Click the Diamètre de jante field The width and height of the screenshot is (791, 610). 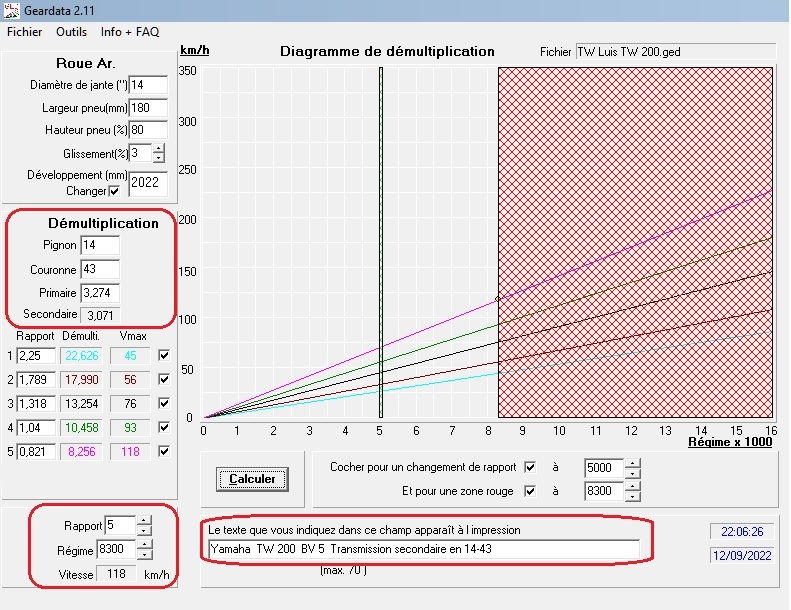click(148, 85)
